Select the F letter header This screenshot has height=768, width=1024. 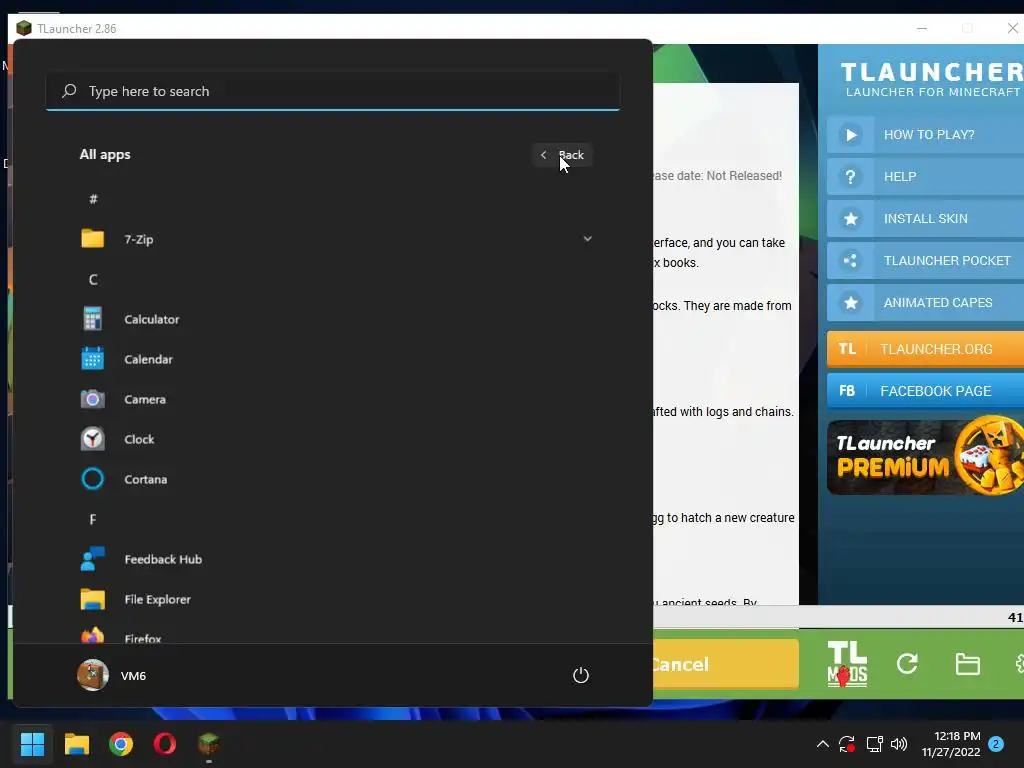coord(93,519)
